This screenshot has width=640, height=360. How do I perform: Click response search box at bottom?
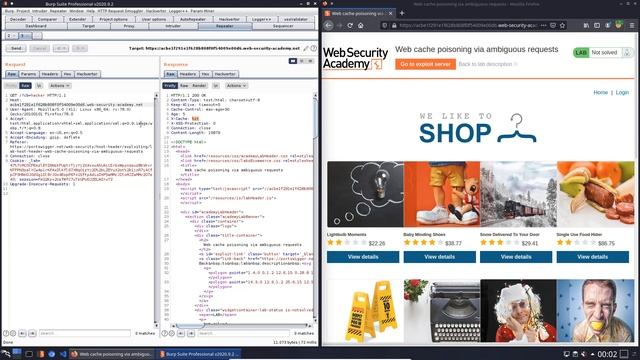(244, 333)
